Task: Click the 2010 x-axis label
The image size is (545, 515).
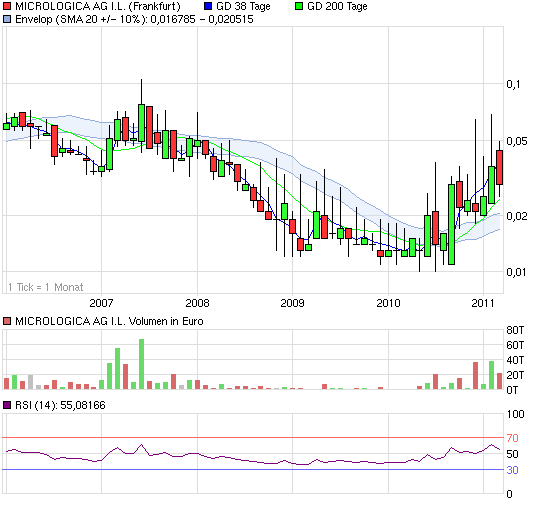Action: pos(388,303)
